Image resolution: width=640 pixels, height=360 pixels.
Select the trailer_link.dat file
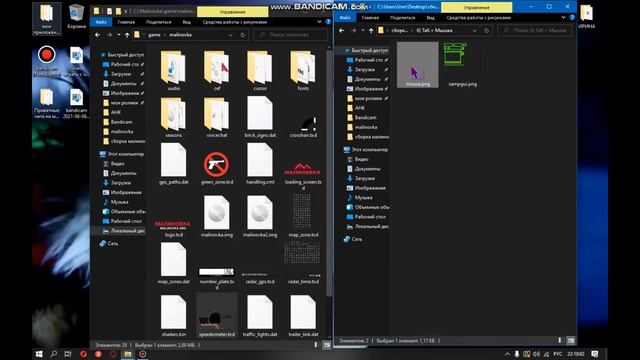coord(303,316)
